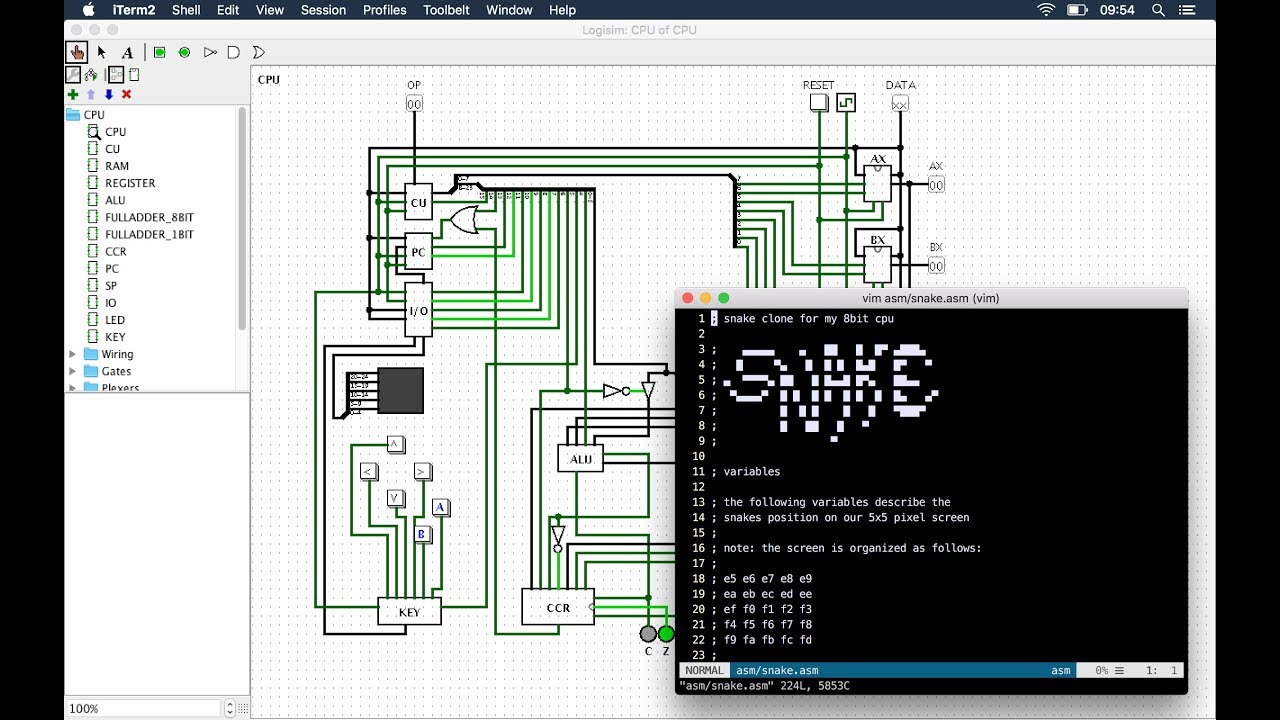The height and width of the screenshot is (720, 1280).
Task: Click the KEY subcircuit block
Action: pyautogui.click(x=409, y=612)
